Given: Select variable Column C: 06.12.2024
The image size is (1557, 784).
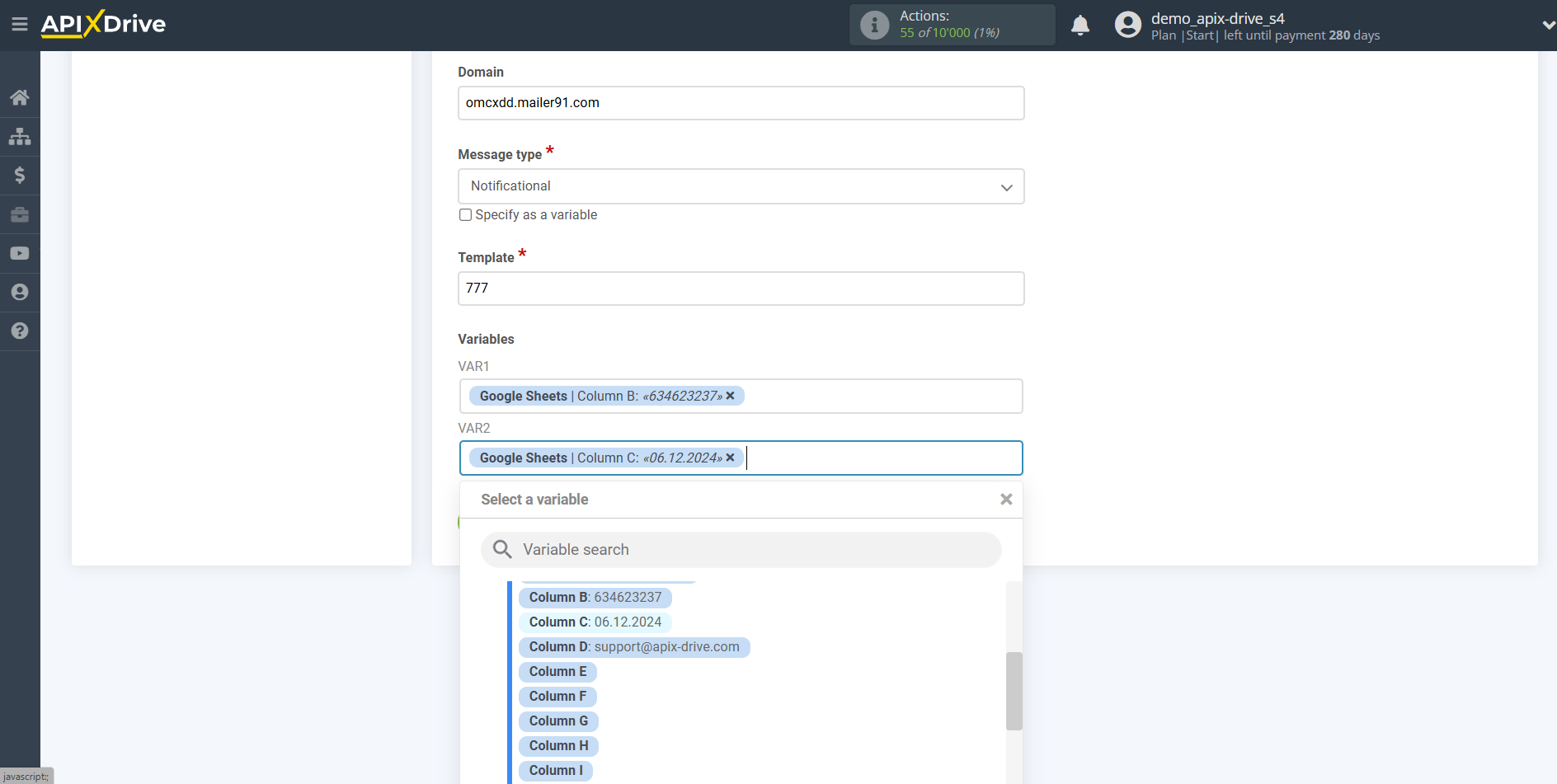Looking at the screenshot, I should point(595,622).
